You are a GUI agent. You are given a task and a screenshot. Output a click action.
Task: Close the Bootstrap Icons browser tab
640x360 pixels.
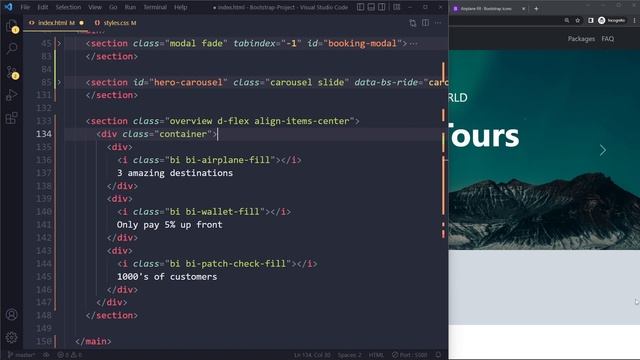(x=523, y=9)
